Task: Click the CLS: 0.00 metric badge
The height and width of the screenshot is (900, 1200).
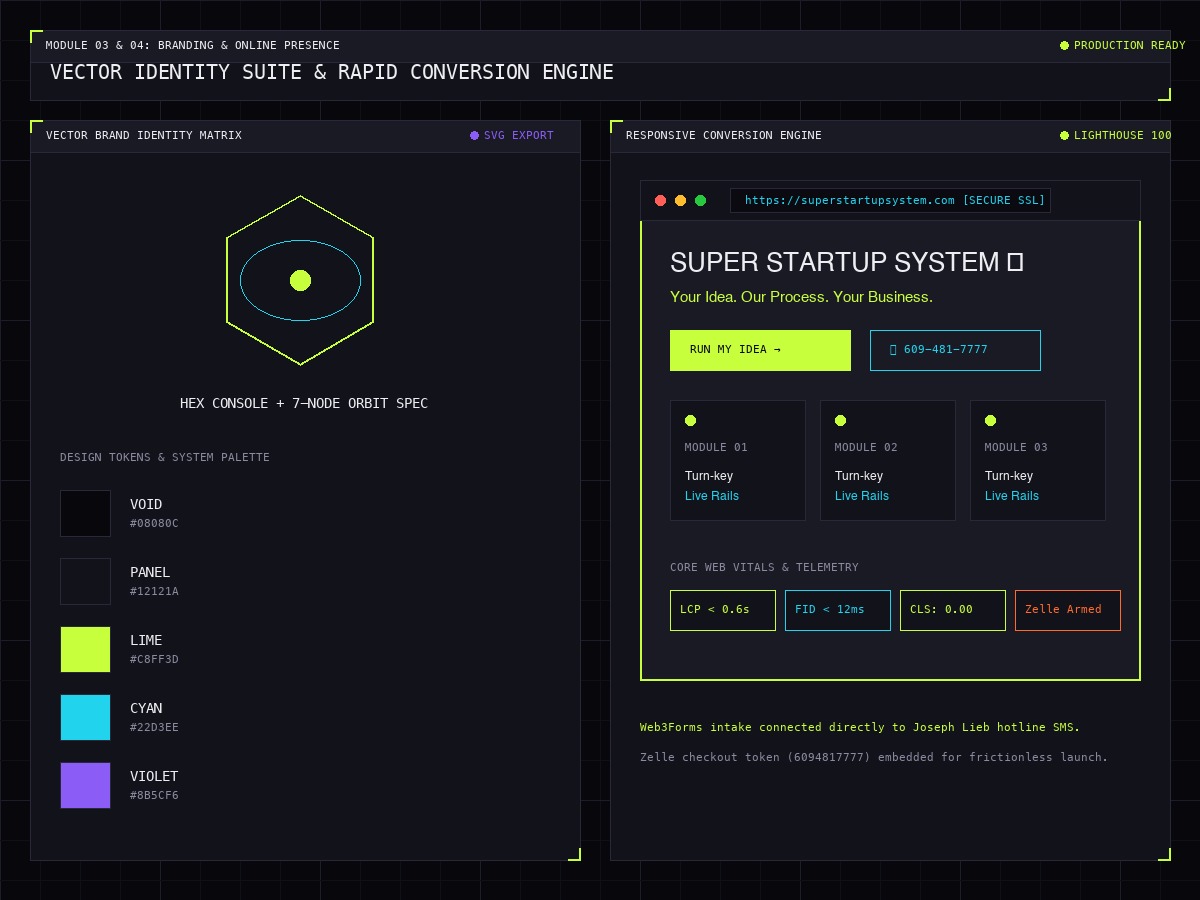Action: click(953, 610)
